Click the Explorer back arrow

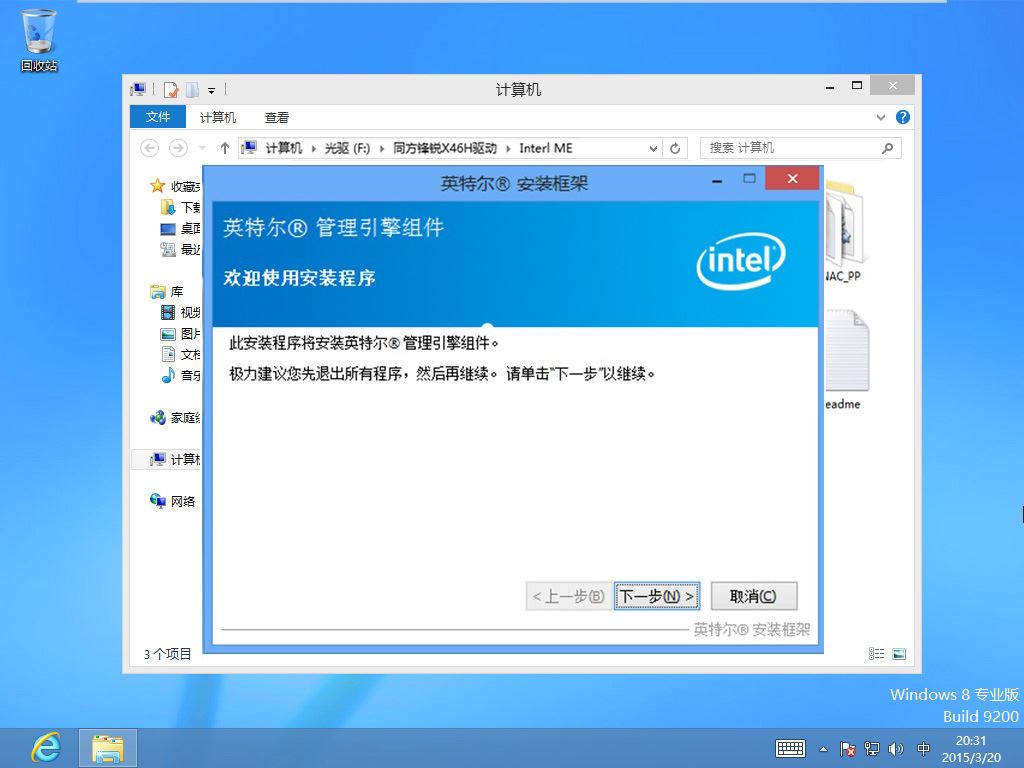(150, 148)
